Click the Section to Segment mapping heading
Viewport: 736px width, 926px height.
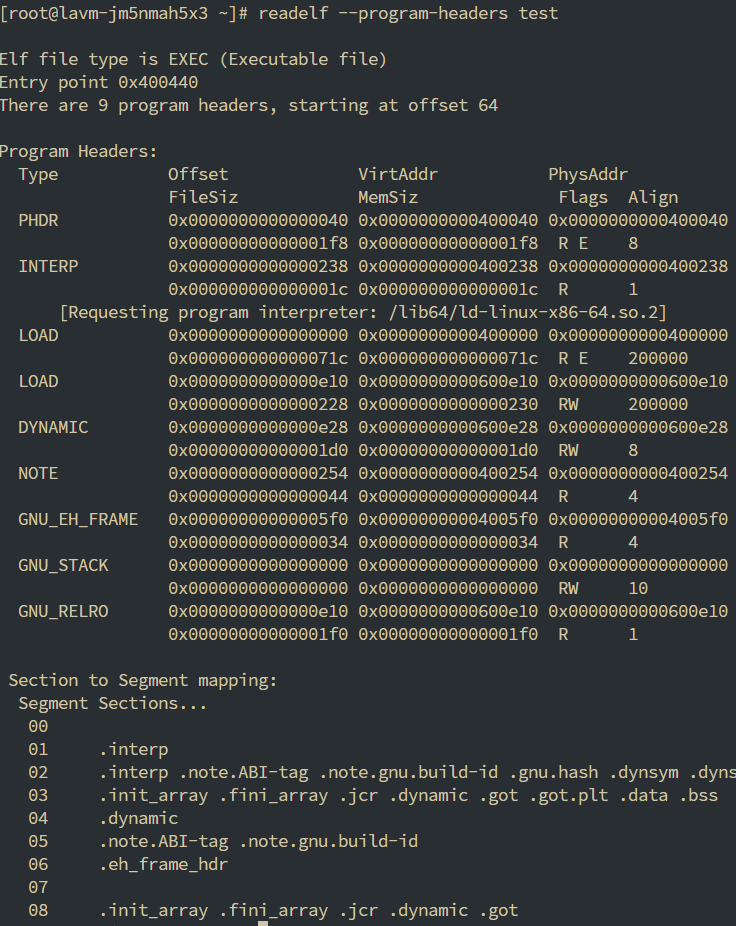coord(143,680)
